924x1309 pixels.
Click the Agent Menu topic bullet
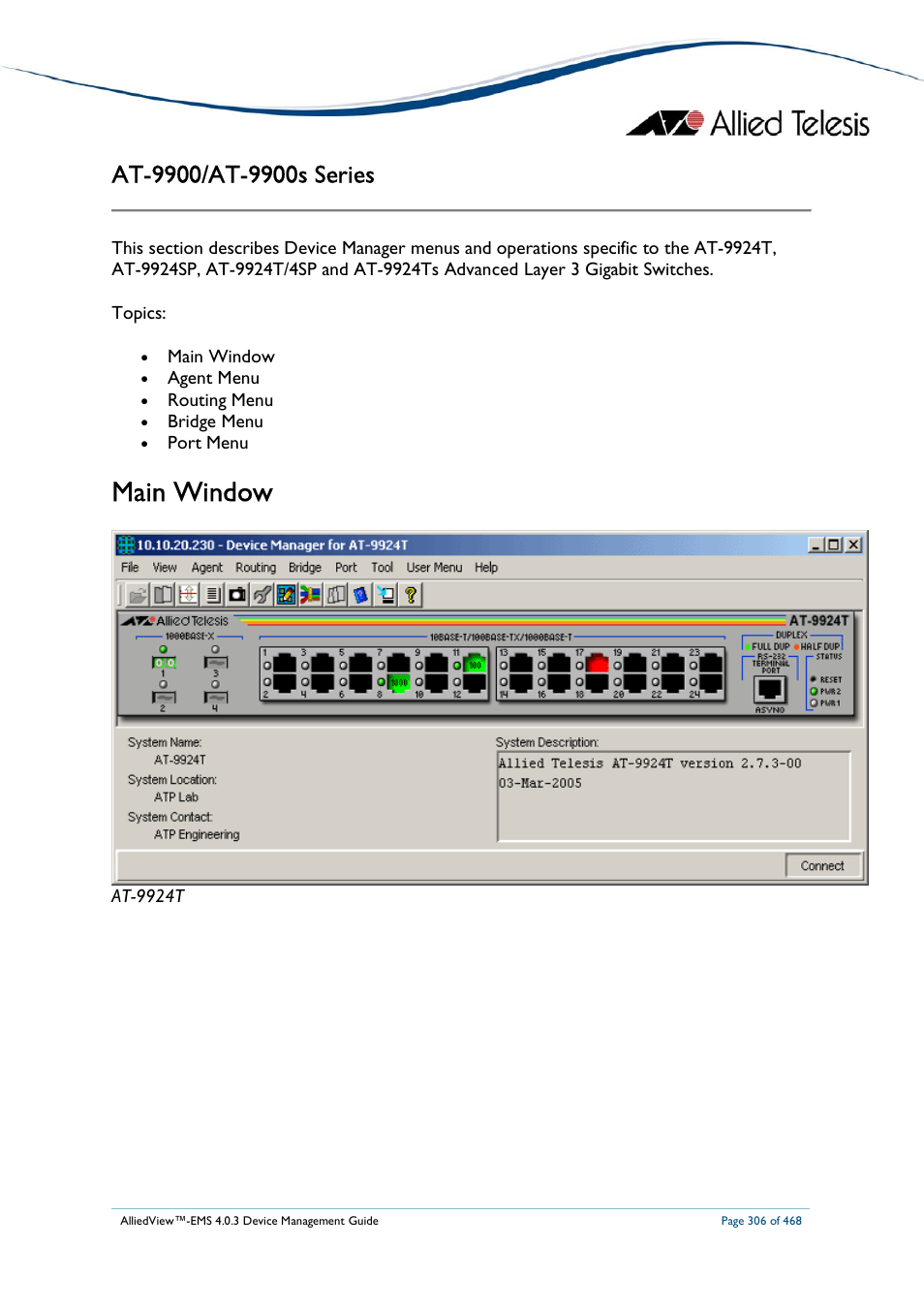pos(213,378)
